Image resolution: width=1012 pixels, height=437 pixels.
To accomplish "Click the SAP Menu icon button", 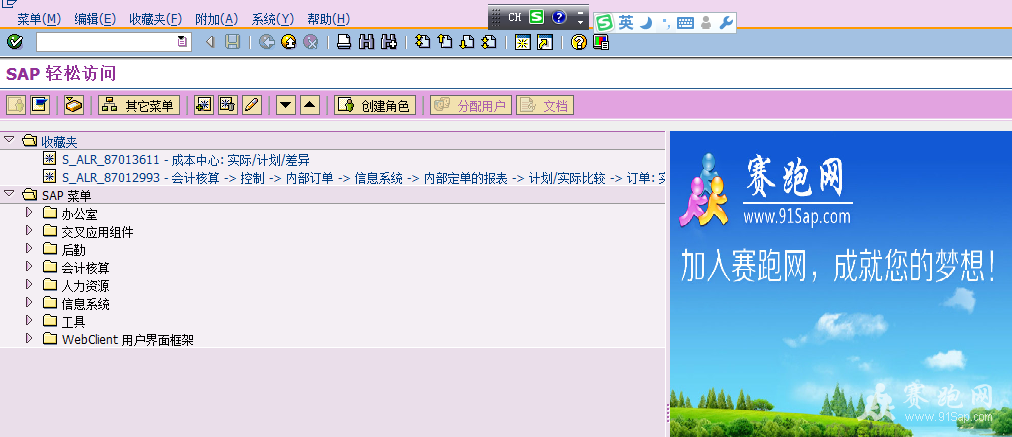I will point(41,105).
